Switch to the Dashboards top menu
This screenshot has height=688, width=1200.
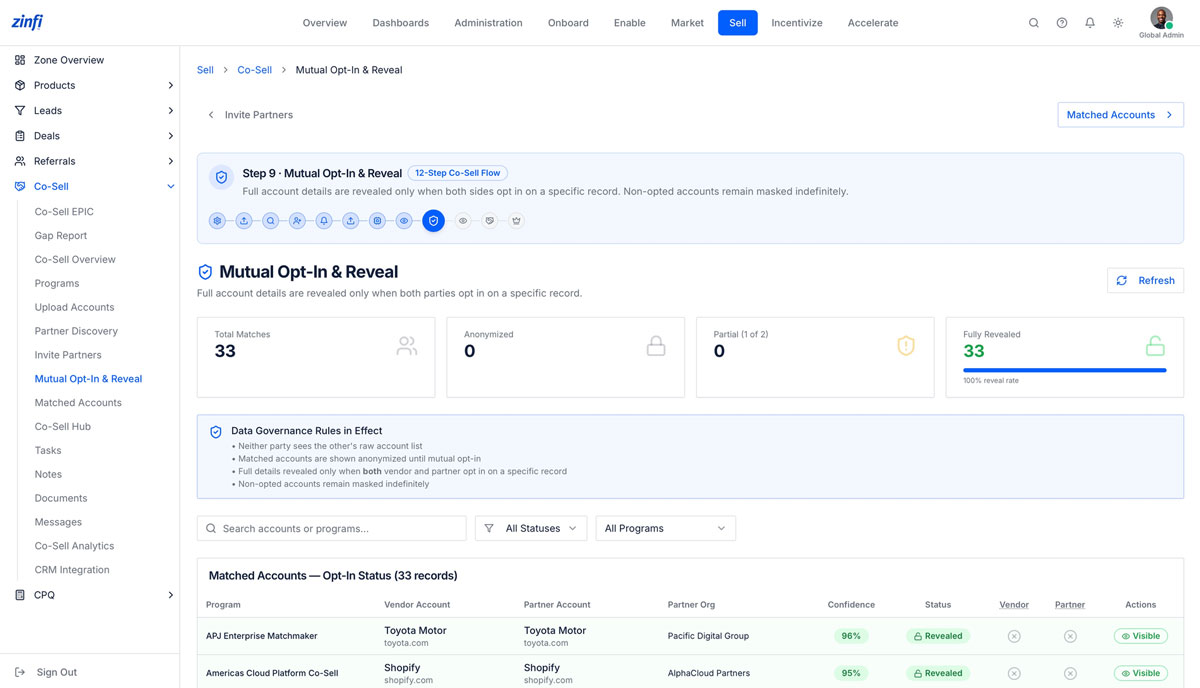[401, 23]
